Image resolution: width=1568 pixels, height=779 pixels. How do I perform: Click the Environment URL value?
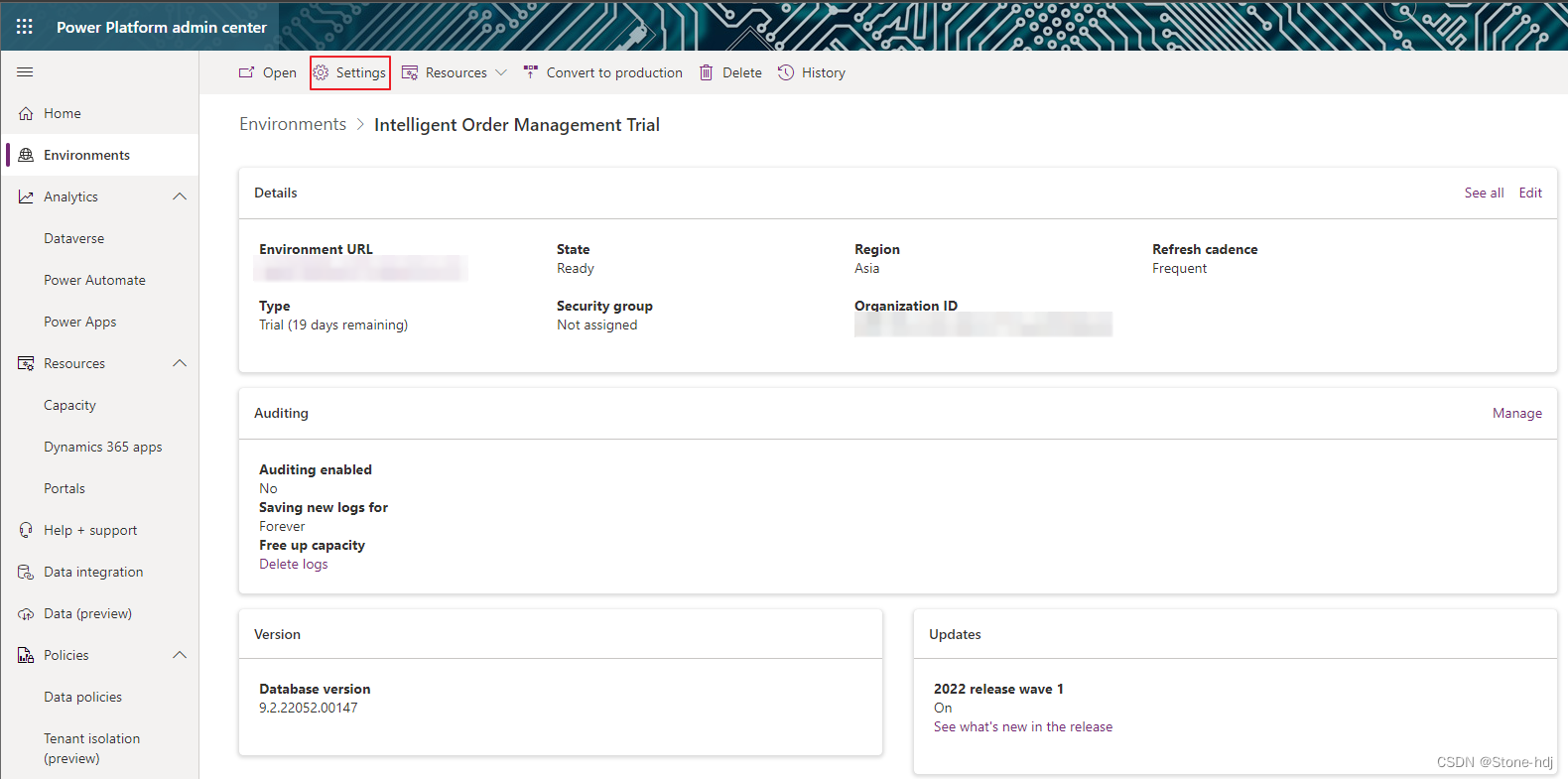(x=360, y=269)
